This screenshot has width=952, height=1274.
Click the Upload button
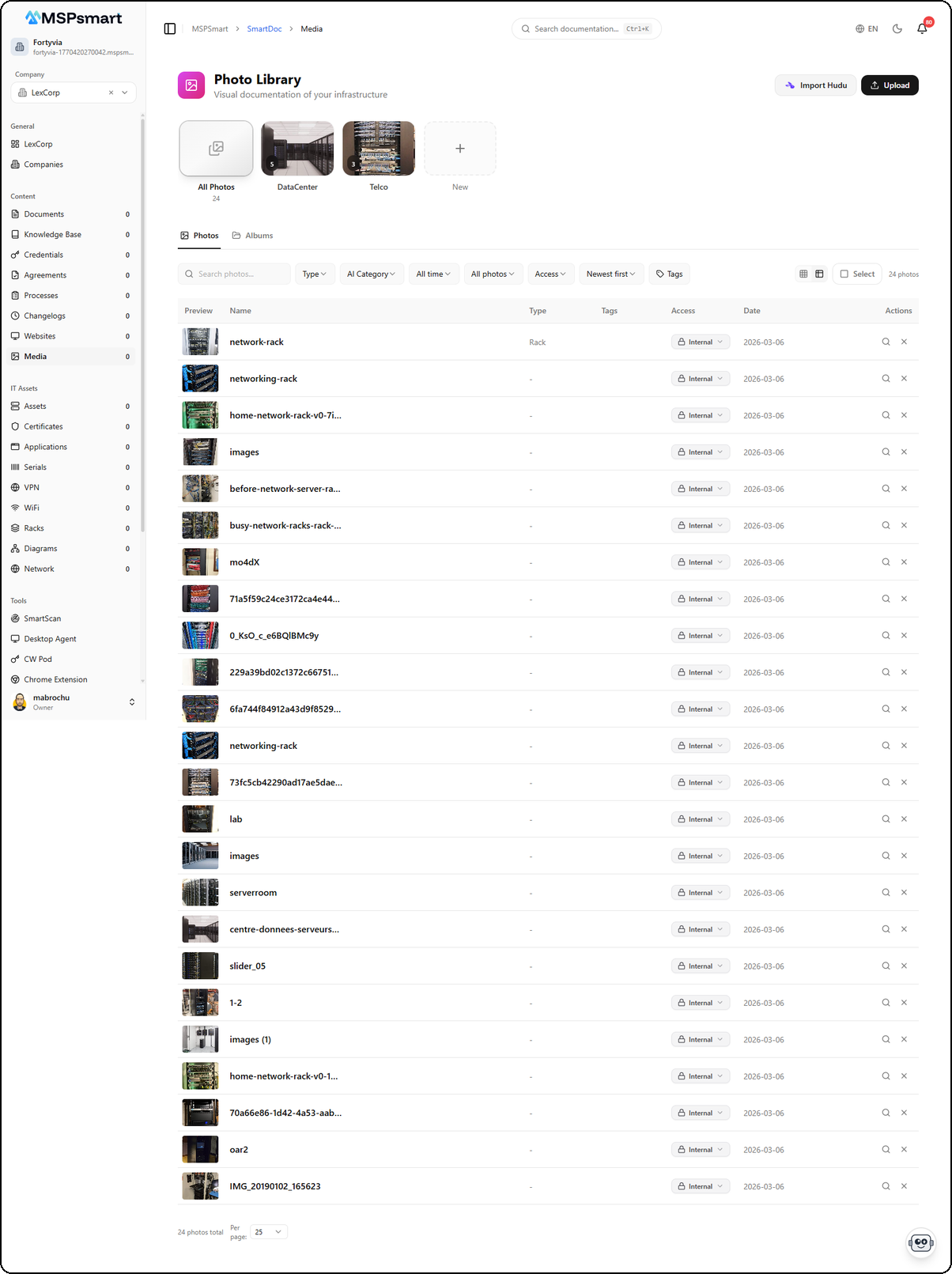point(890,85)
